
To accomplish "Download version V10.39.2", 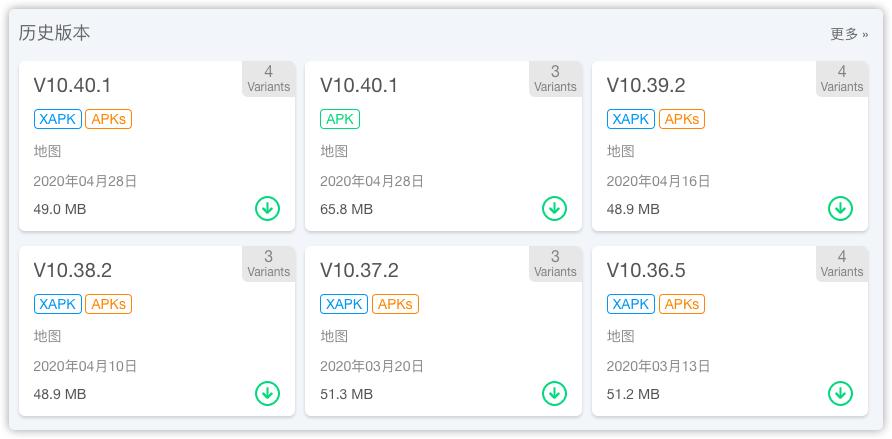I will coord(840,208).
